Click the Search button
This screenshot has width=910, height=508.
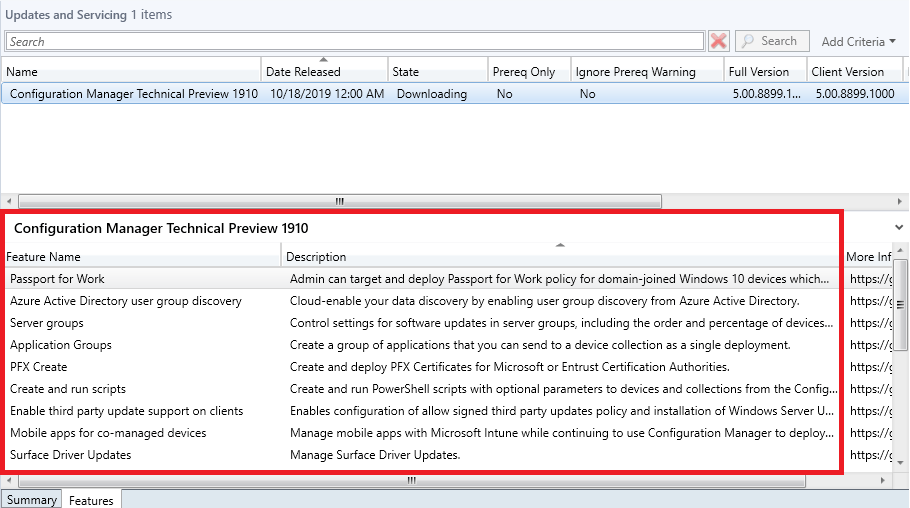pos(772,41)
